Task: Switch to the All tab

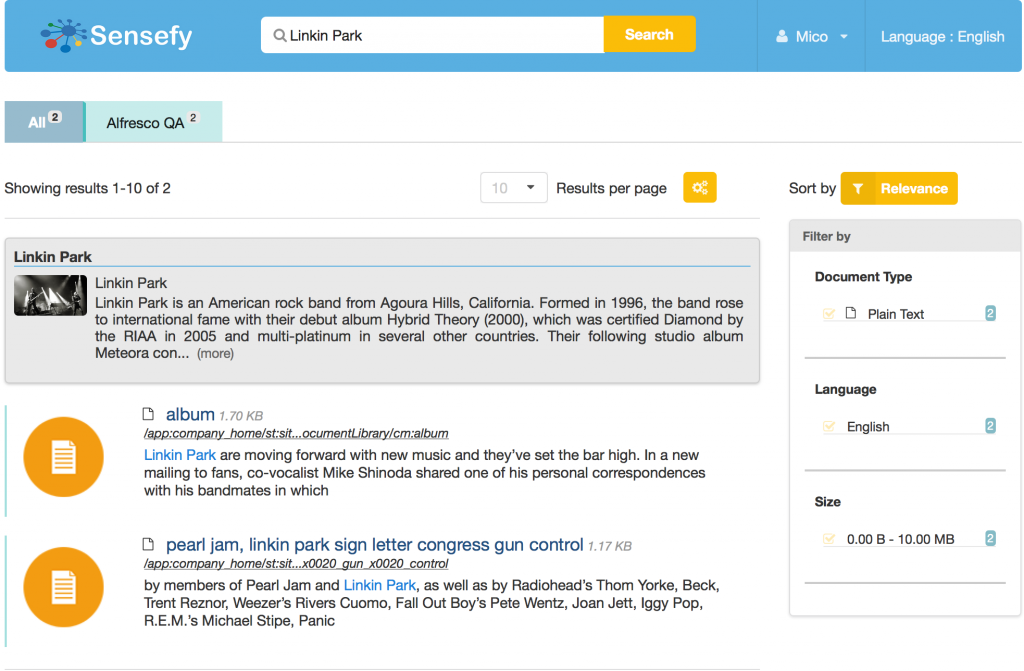Action: click(x=44, y=122)
